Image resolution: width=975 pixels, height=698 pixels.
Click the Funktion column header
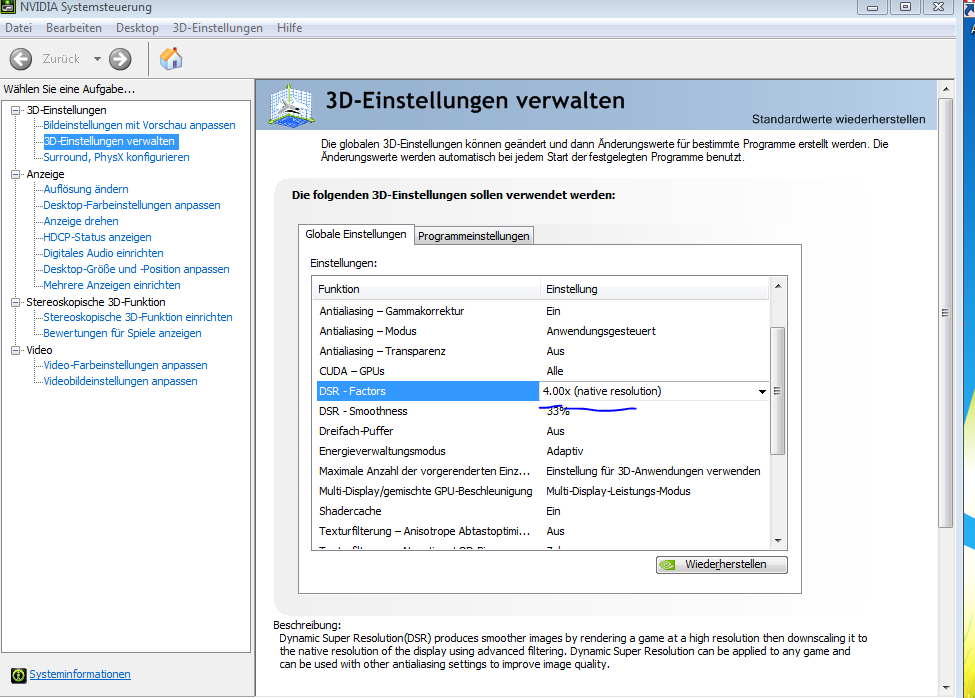tap(427, 289)
